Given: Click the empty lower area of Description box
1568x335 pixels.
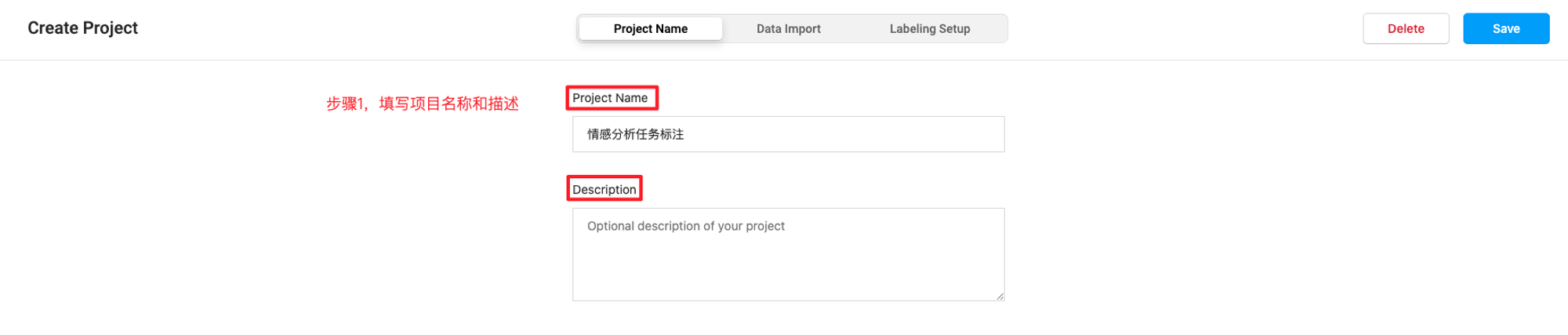Looking at the screenshot, I should [788, 271].
